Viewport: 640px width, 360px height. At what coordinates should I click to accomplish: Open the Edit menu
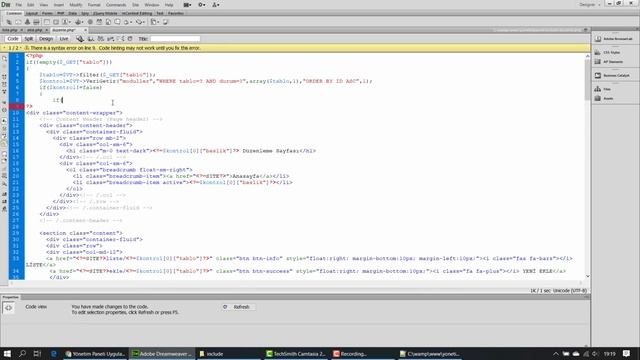coord(31,5)
